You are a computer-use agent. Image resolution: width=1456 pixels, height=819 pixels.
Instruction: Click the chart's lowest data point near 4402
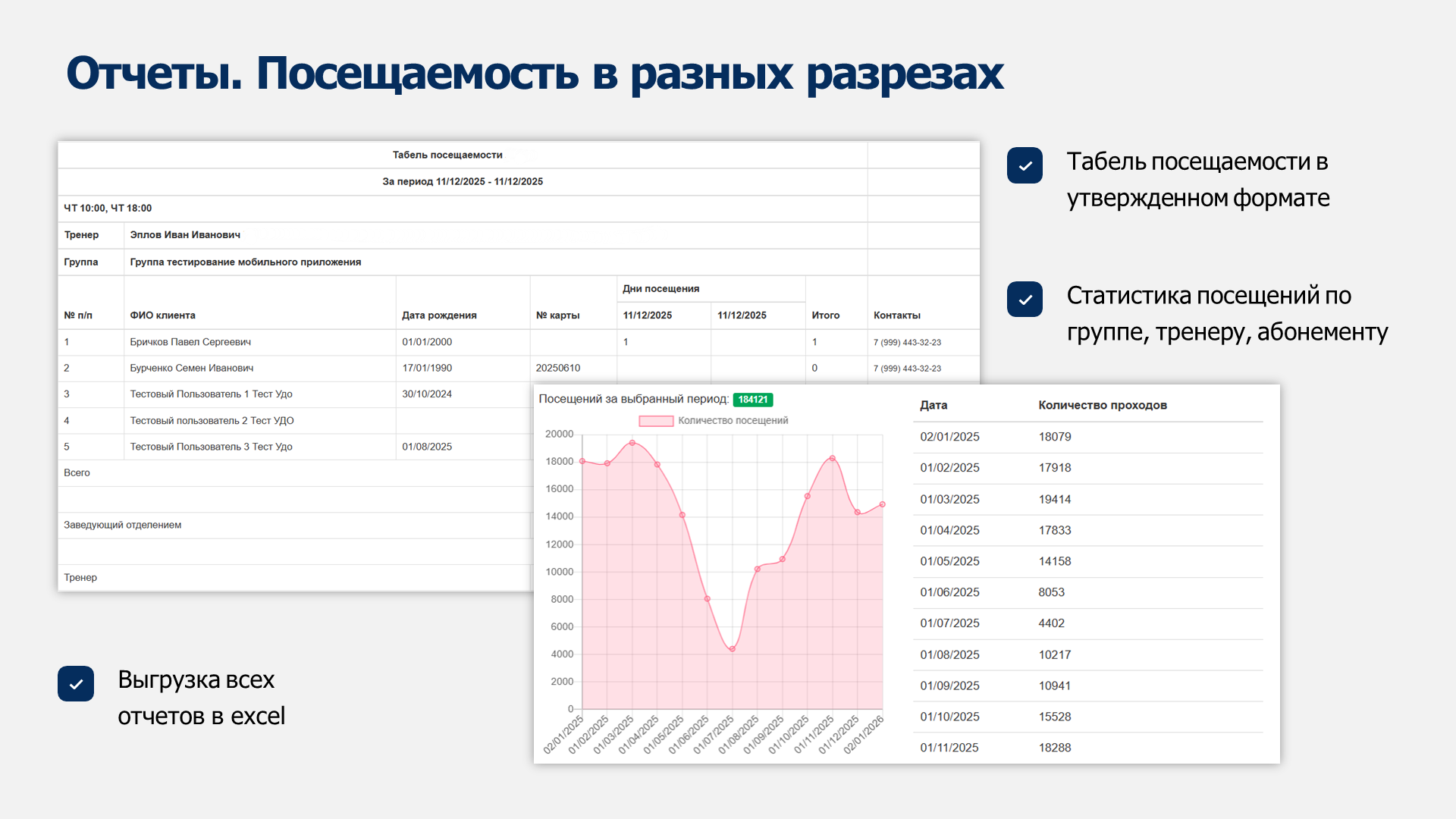click(x=732, y=649)
